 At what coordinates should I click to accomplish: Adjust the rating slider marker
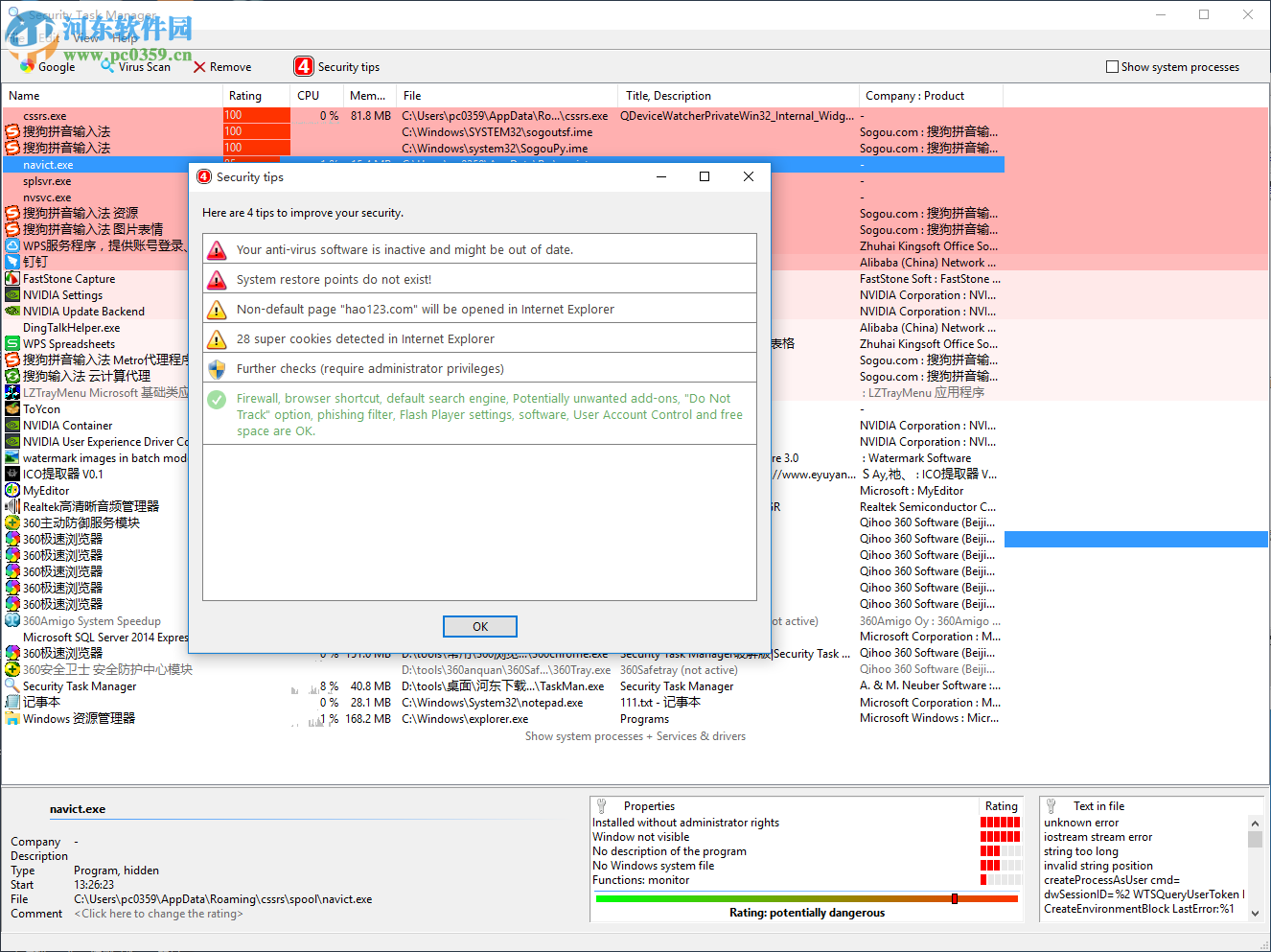click(x=954, y=898)
